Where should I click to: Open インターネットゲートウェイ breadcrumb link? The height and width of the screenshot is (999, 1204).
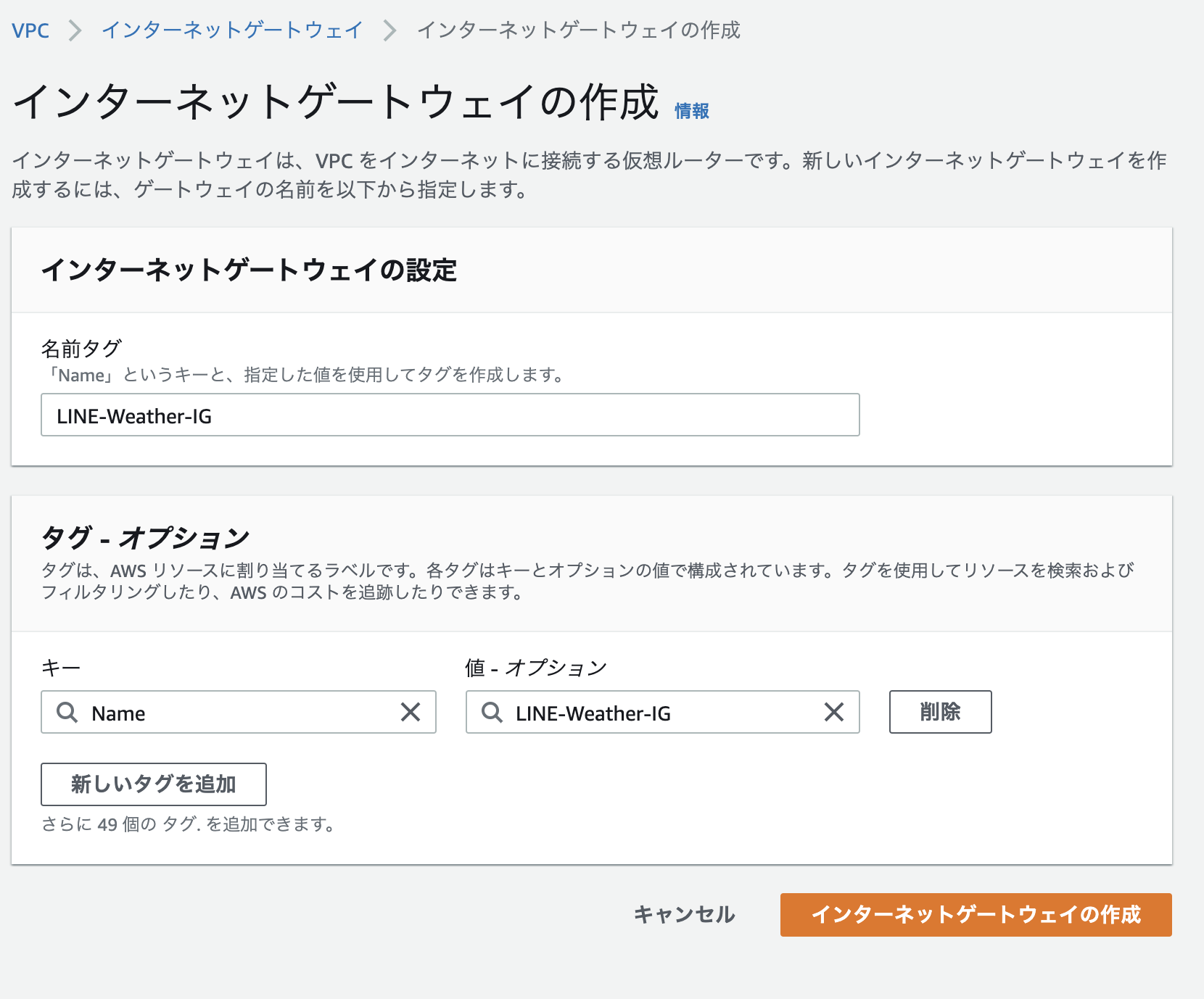click(232, 31)
